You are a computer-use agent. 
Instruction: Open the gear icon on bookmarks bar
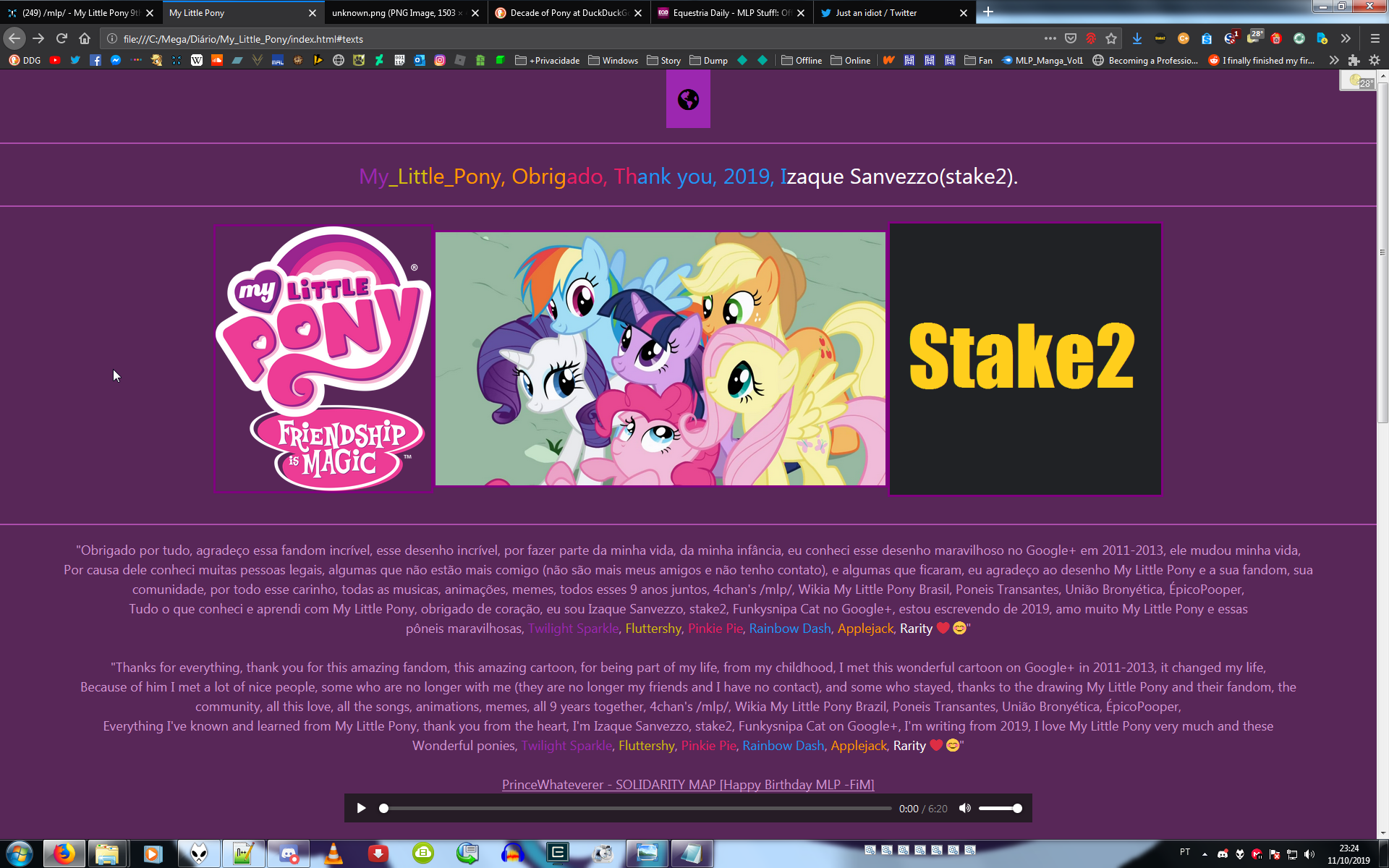point(1375,60)
